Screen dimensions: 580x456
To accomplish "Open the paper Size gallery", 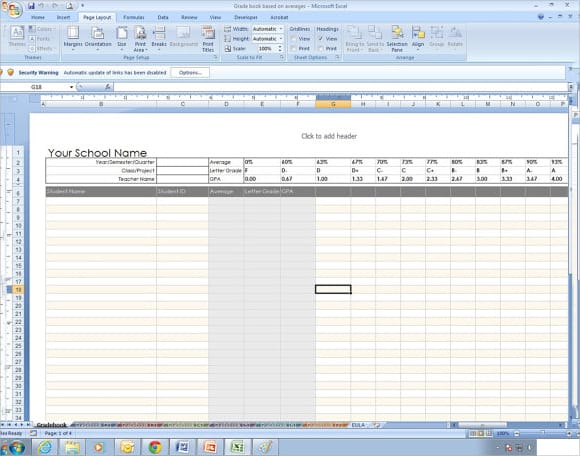I will point(122,38).
